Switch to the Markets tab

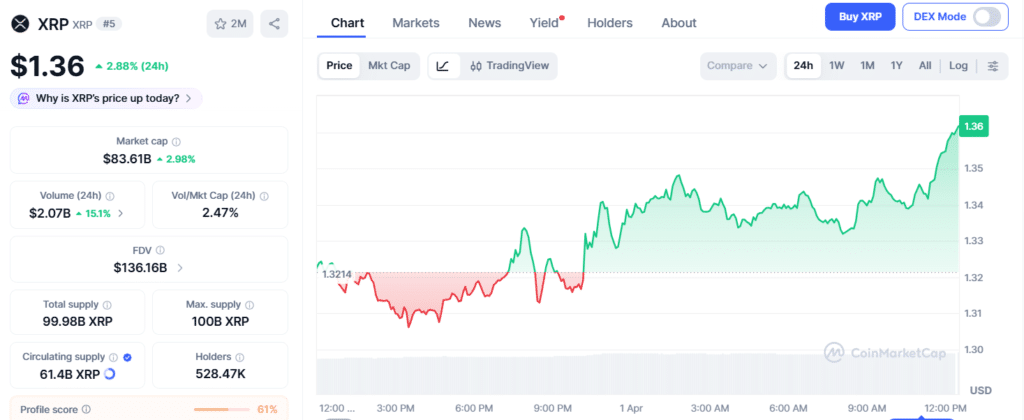pos(416,23)
